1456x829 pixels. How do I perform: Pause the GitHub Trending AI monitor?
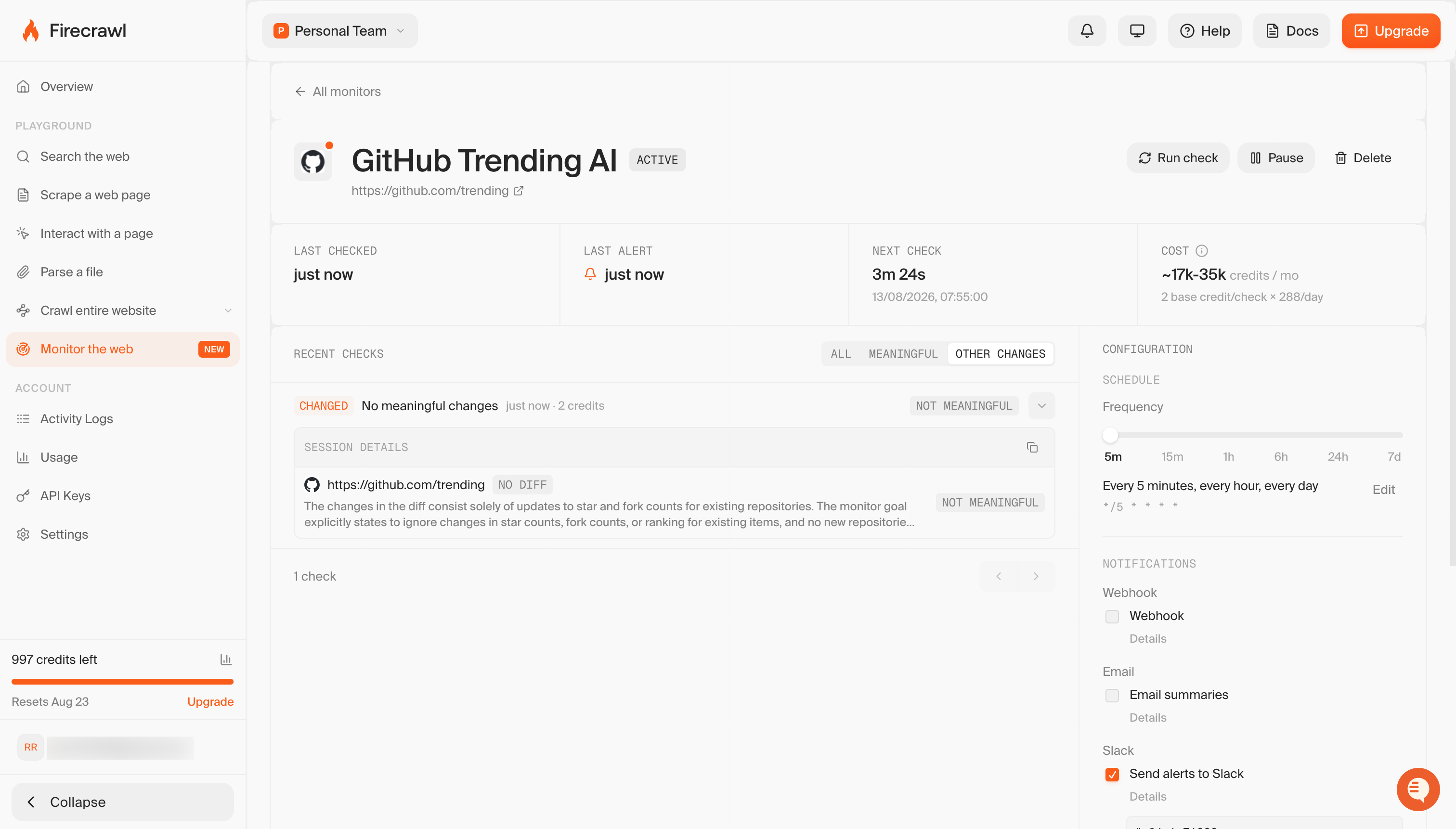tap(1276, 158)
